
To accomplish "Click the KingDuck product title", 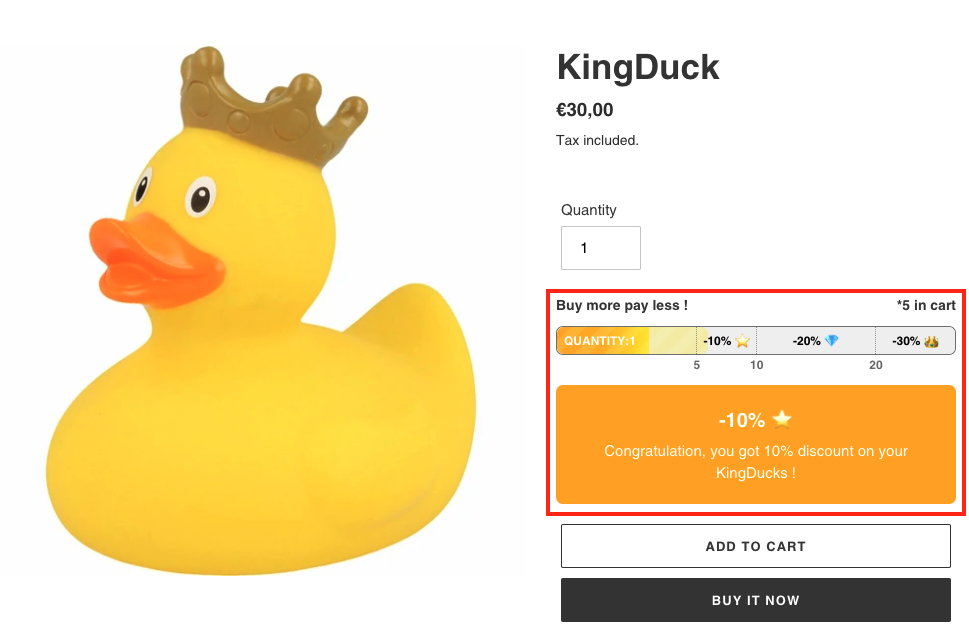I will 638,67.
